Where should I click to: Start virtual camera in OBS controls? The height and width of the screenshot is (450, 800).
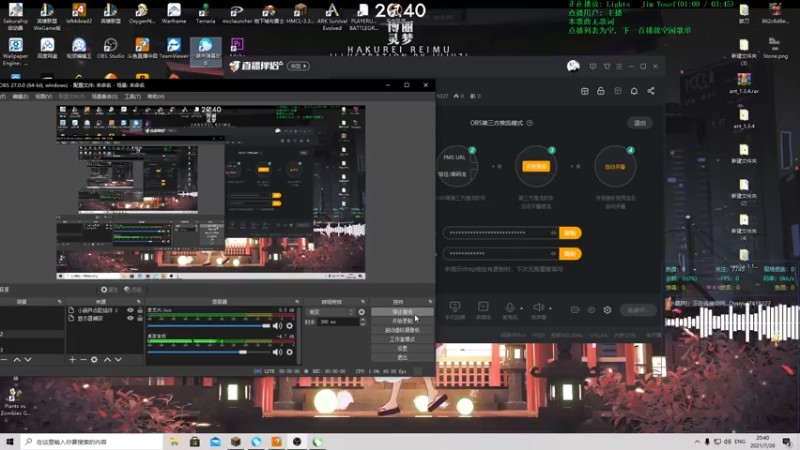[402, 330]
